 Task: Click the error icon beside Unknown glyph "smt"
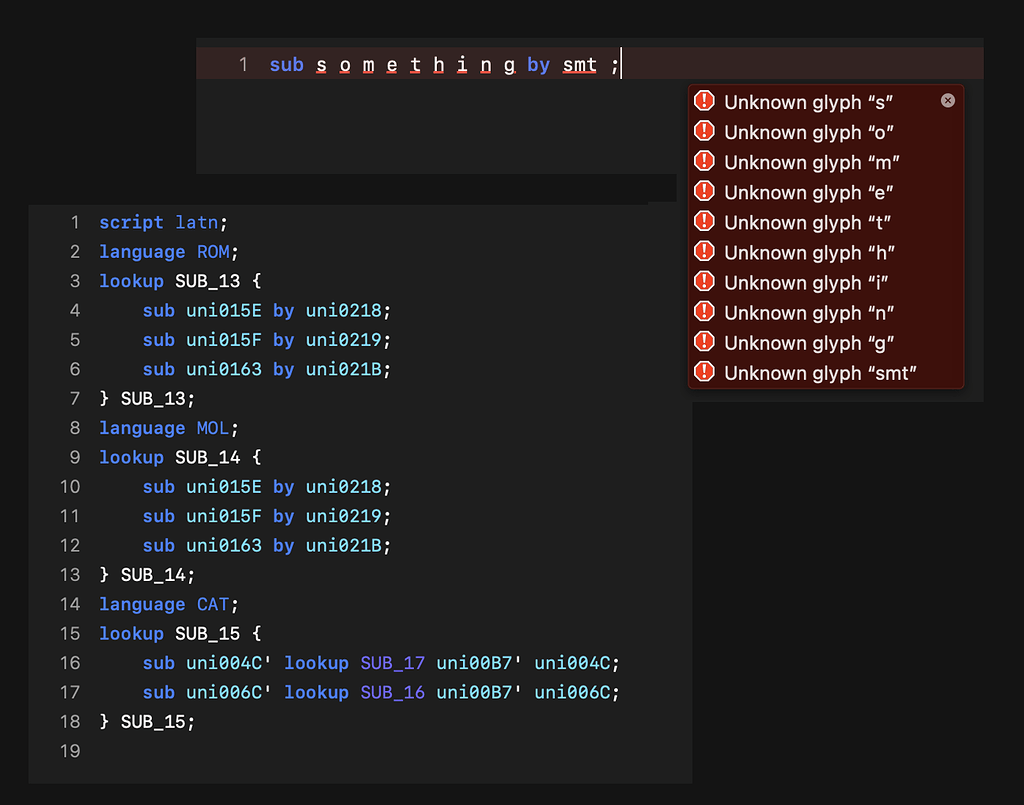pyautogui.click(x=704, y=372)
